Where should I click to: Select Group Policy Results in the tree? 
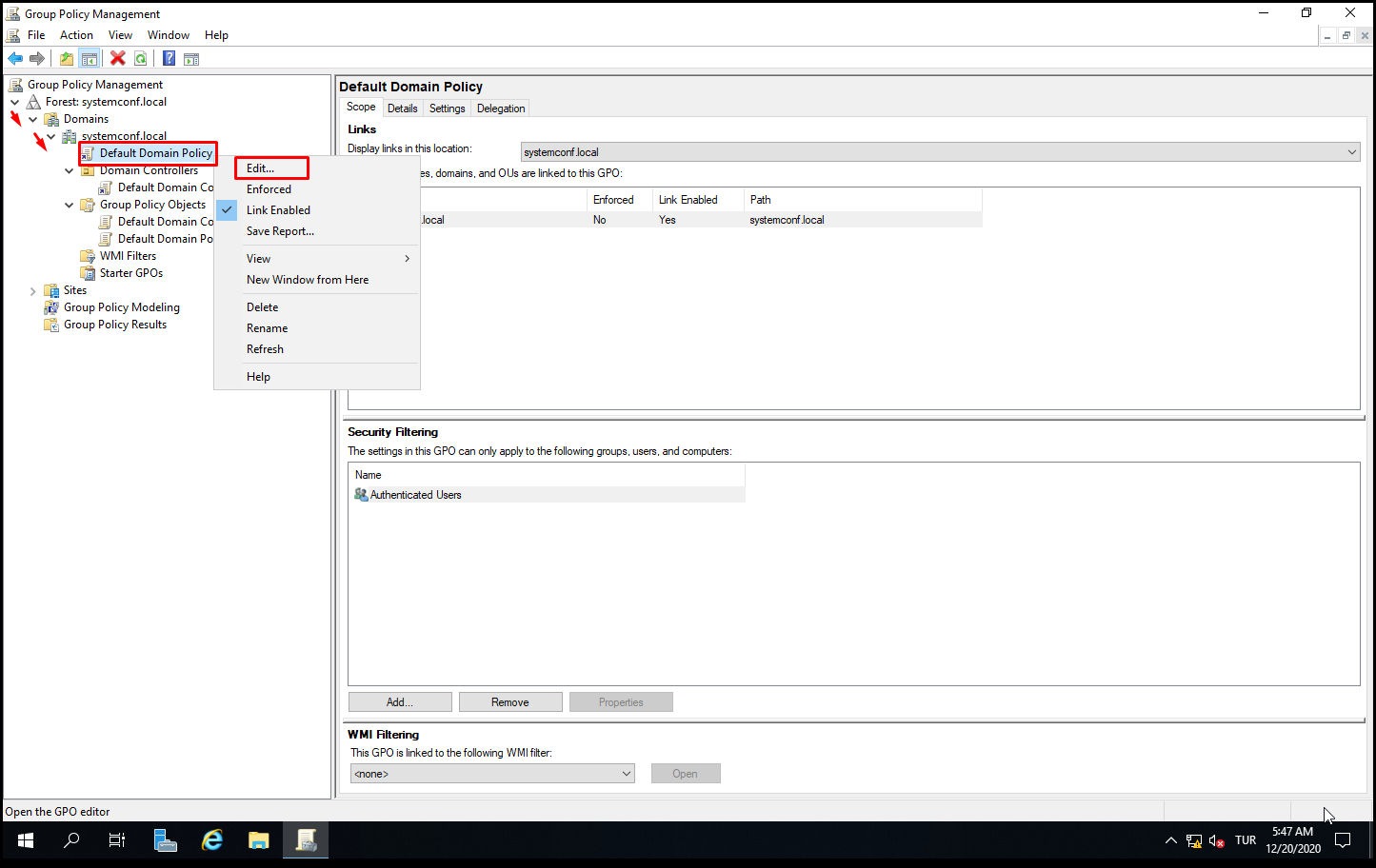pos(115,325)
